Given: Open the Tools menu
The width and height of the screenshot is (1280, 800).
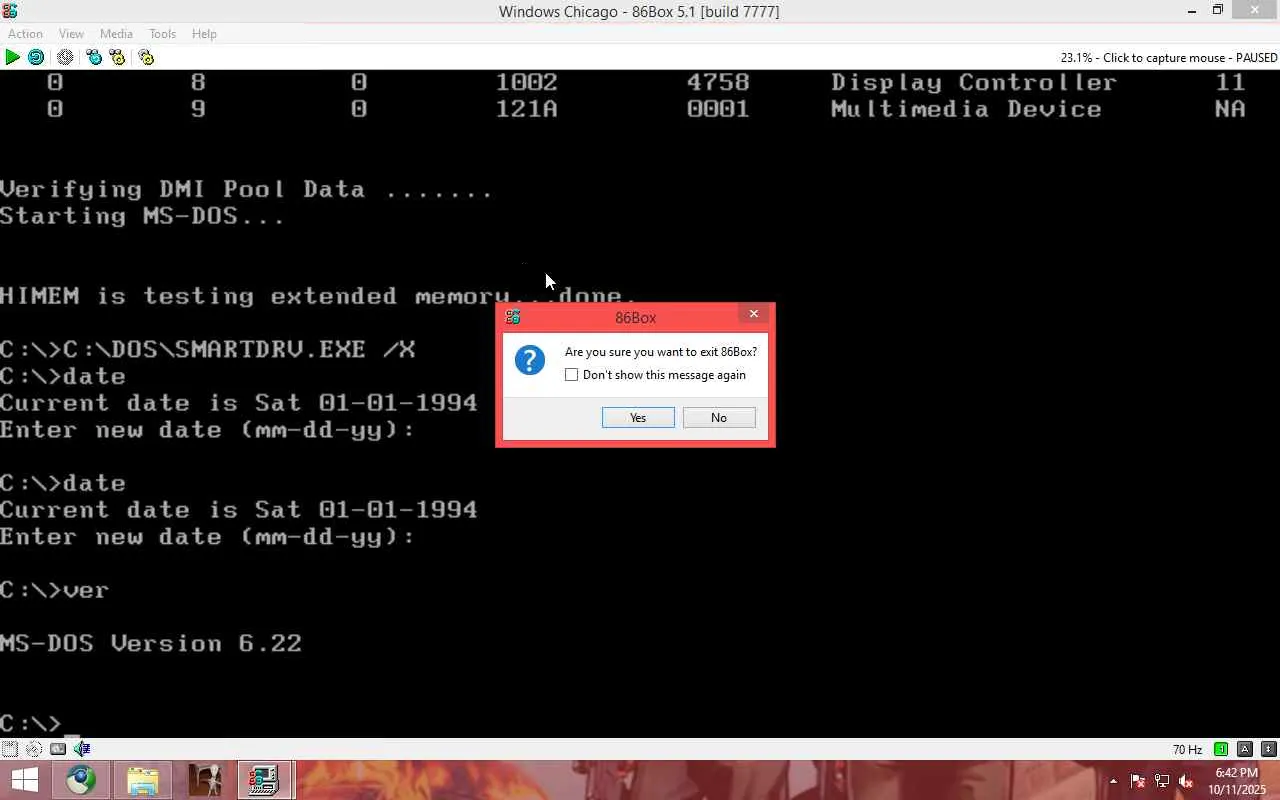Looking at the screenshot, I should pyautogui.click(x=162, y=34).
